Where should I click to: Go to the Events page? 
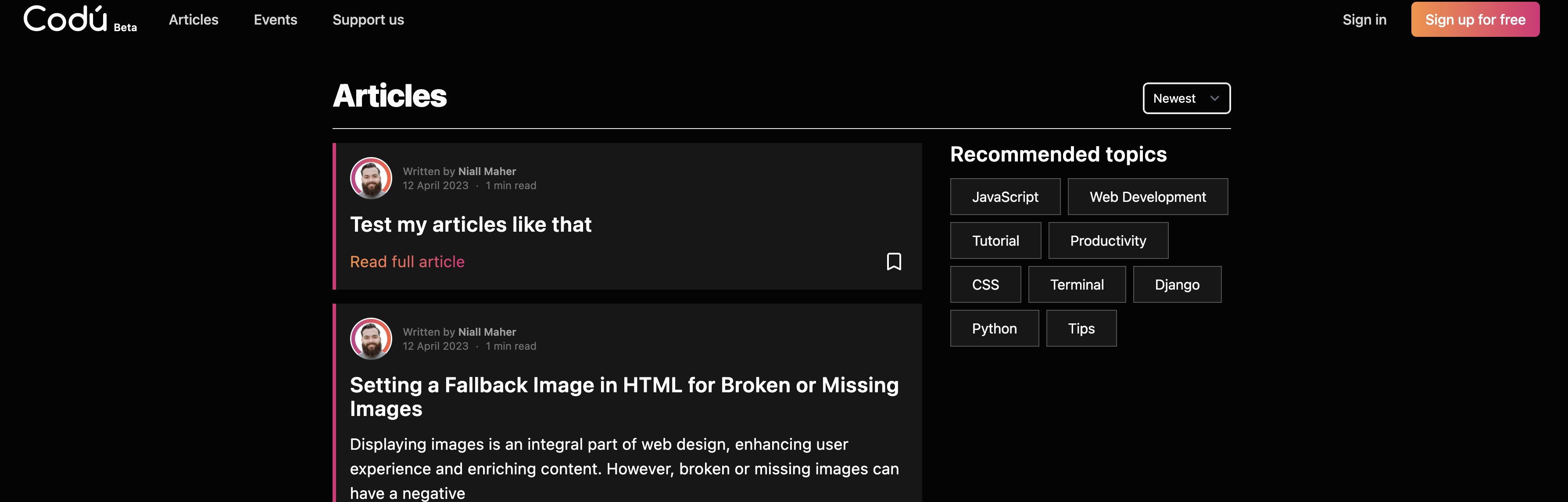coord(275,20)
